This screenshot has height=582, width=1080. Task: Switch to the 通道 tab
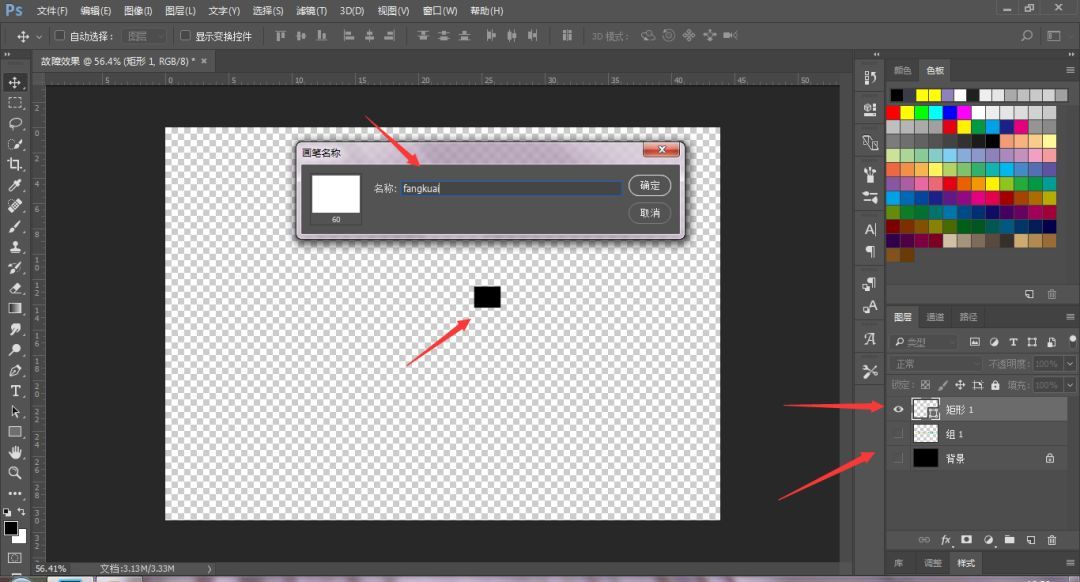coord(935,317)
